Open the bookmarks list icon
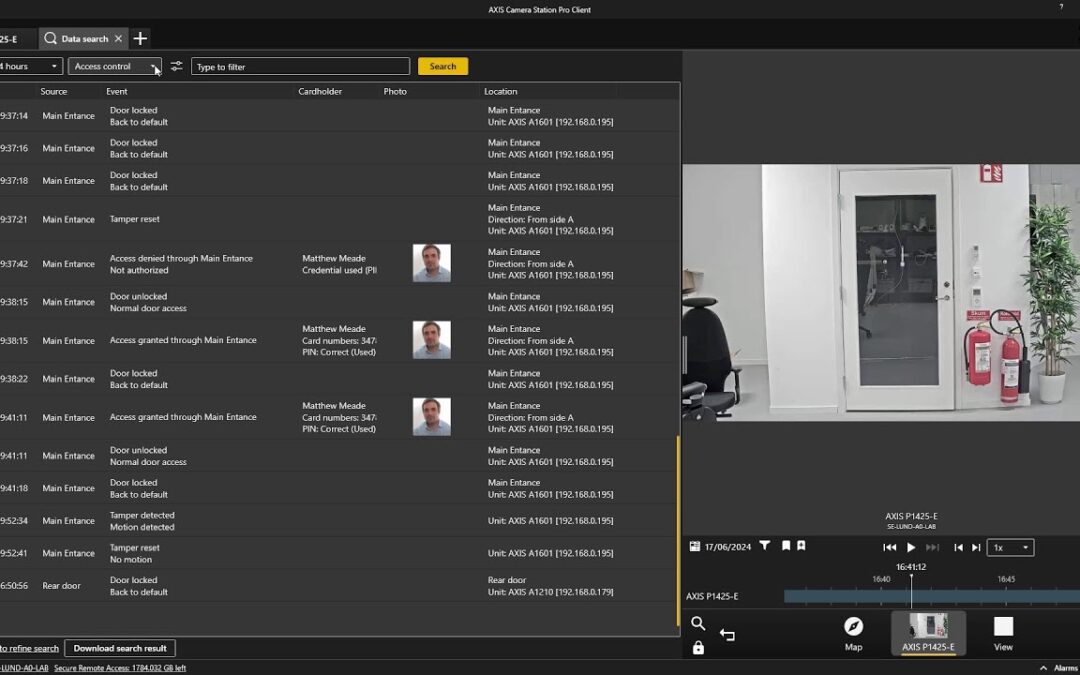The height and width of the screenshot is (675, 1080). (786, 546)
